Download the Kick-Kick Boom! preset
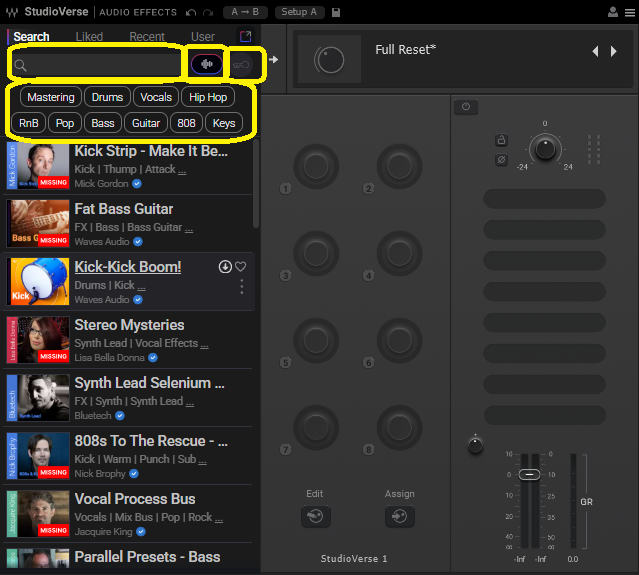639x575 pixels. coord(225,267)
